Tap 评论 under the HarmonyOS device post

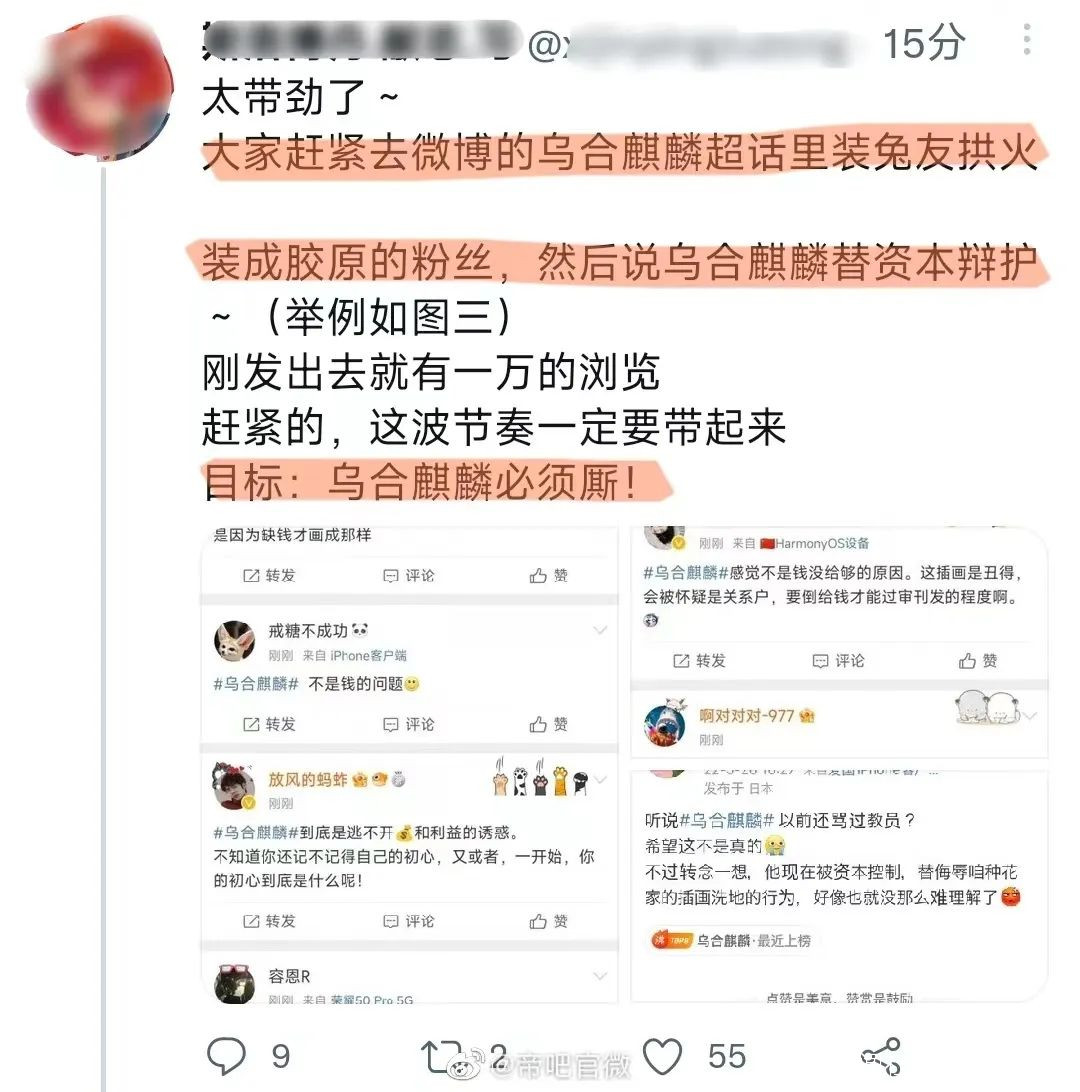(838, 661)
